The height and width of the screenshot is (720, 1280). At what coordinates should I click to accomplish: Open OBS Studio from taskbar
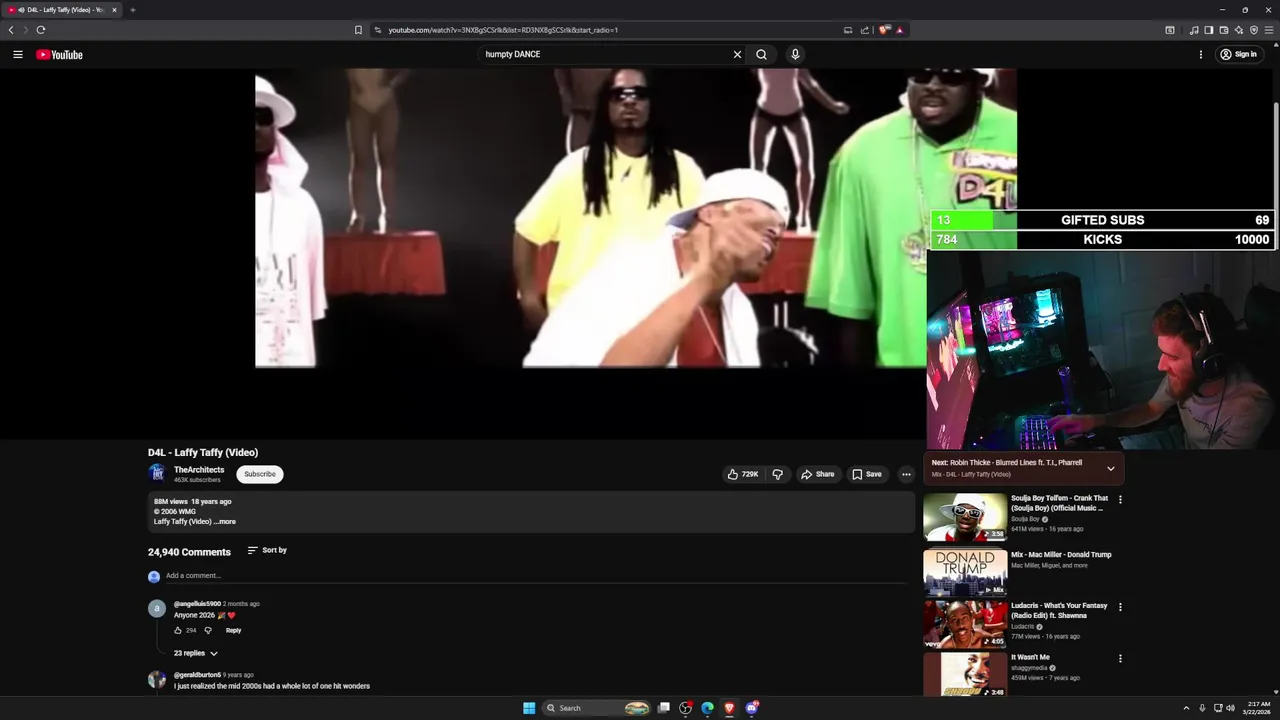click(685, 708)
